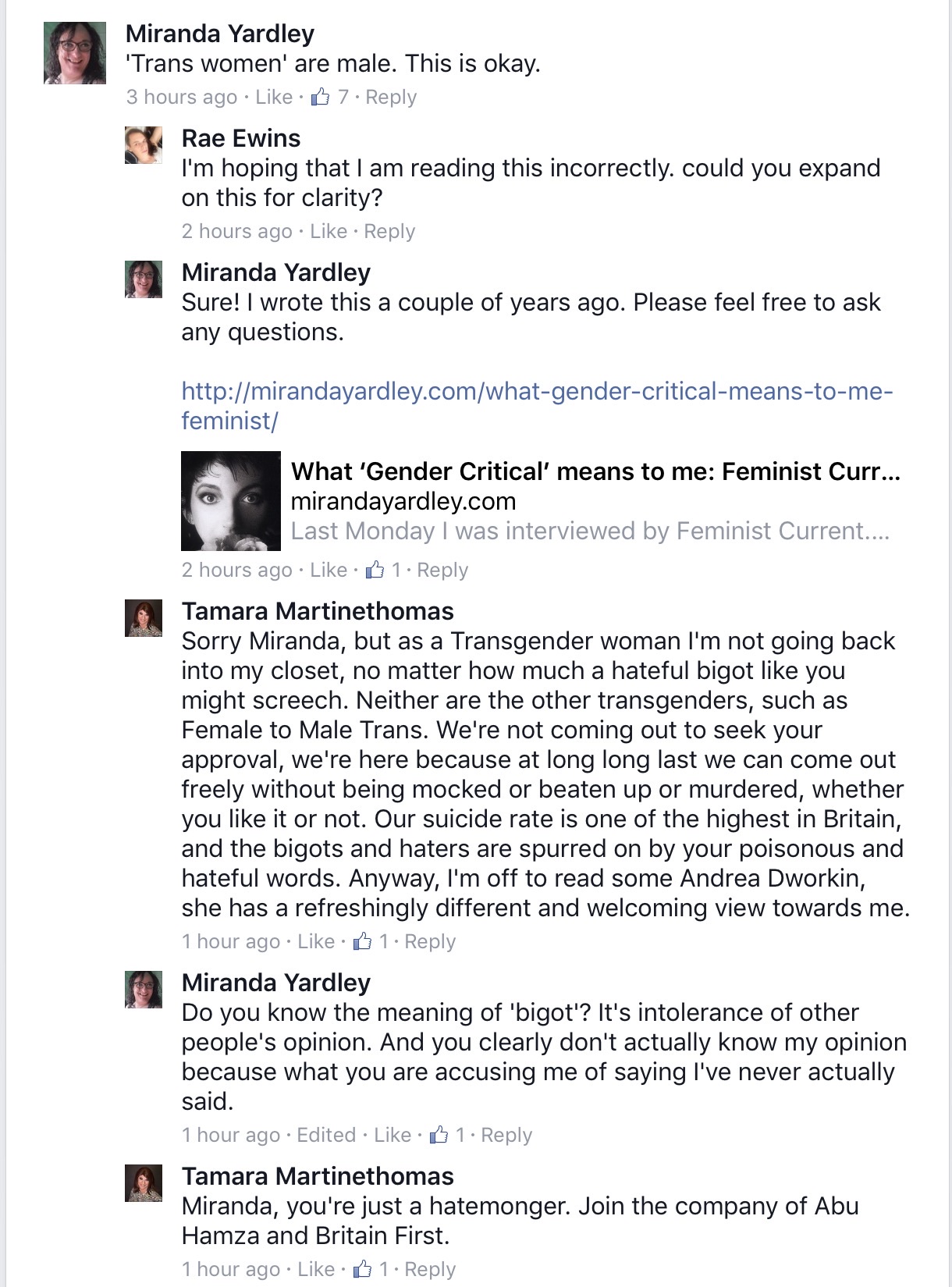Reply to Rae Ewins' comment
952x1287 pixels.
389,231
